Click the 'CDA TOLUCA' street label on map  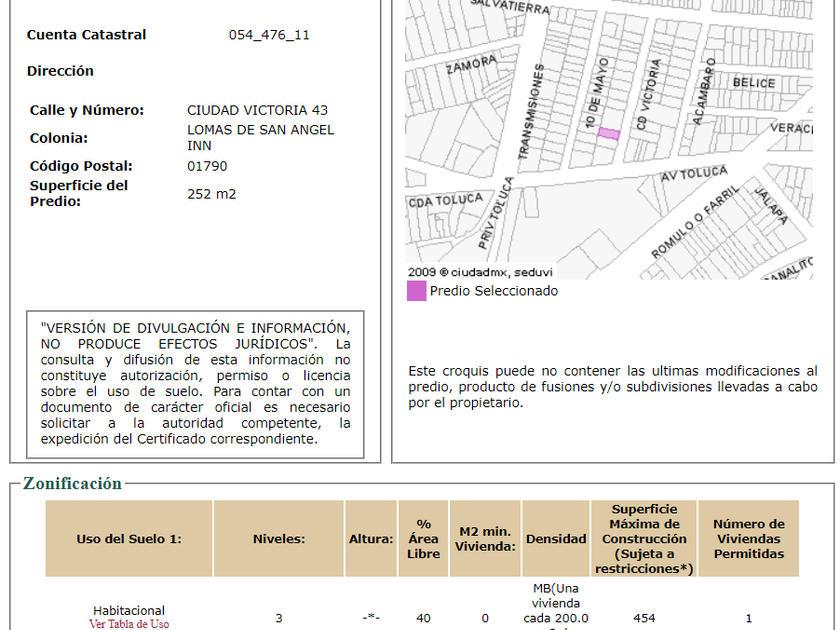coord(446,201)
